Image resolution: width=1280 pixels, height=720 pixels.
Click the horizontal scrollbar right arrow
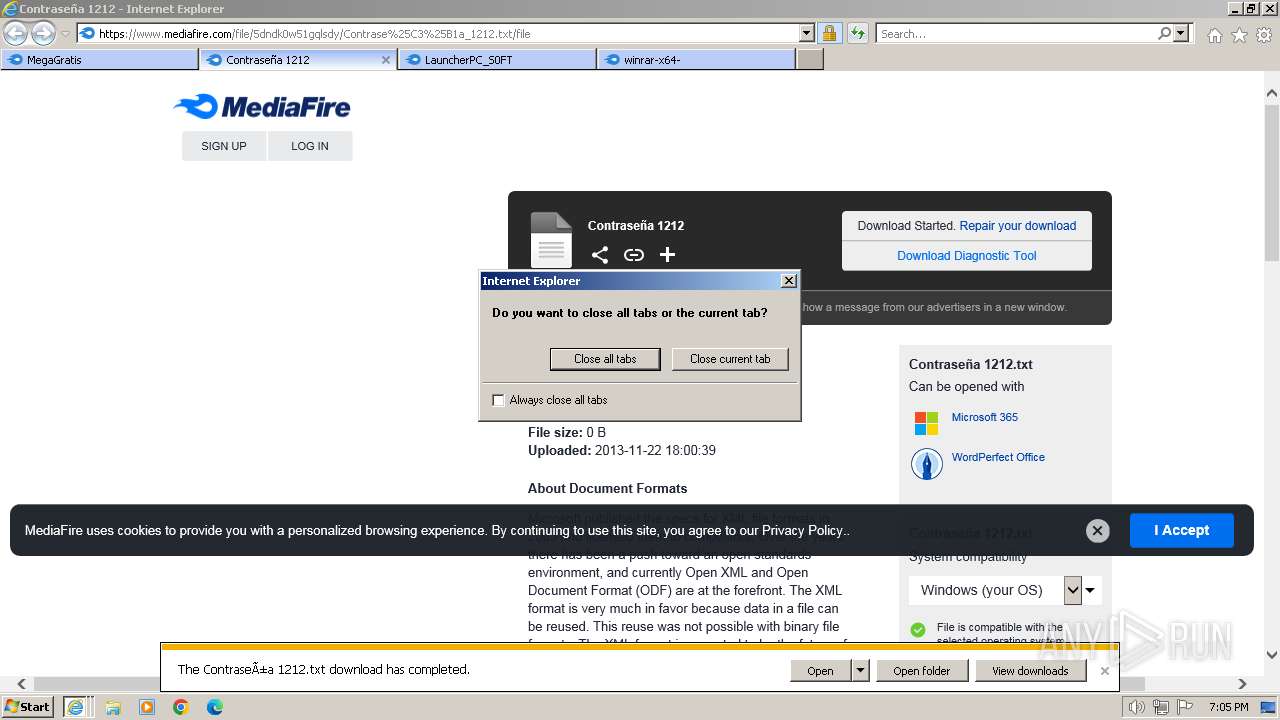pyautogui.click(x=1243, y=684)
